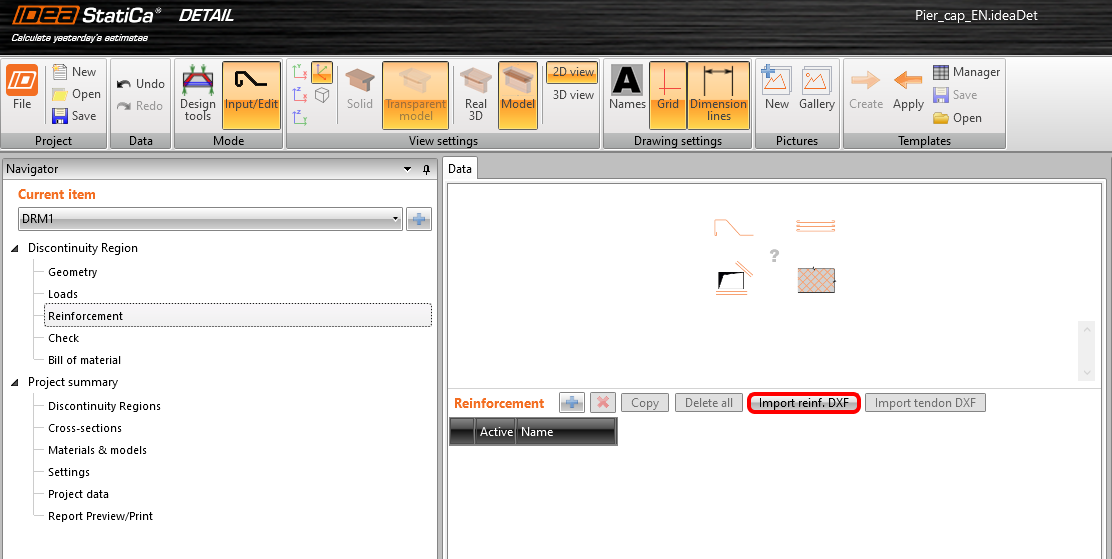Screen dimensions: 1112x559
Task: Toggle Dimension lines display
Action: [x=718, y=95]
